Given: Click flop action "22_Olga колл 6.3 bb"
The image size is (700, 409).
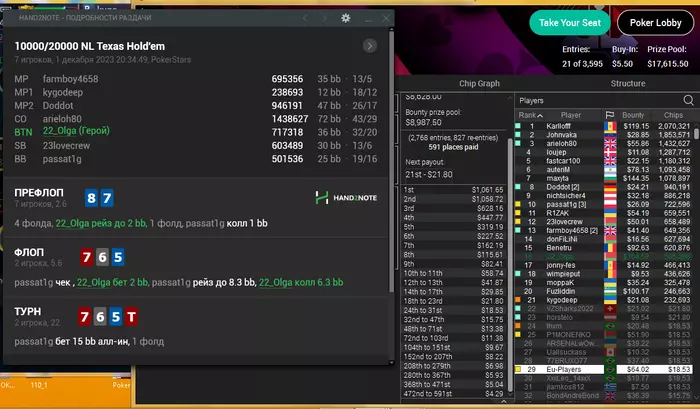Looking at the screenshot, I should pos(301,282).
